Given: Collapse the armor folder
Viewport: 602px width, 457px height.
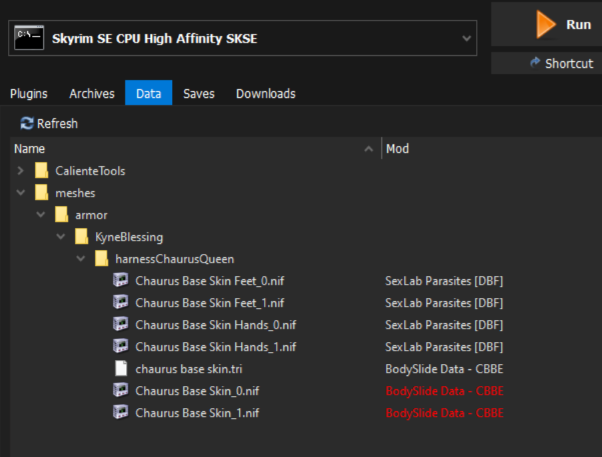Looking at the screenshot, I should (x=41, y=214).
